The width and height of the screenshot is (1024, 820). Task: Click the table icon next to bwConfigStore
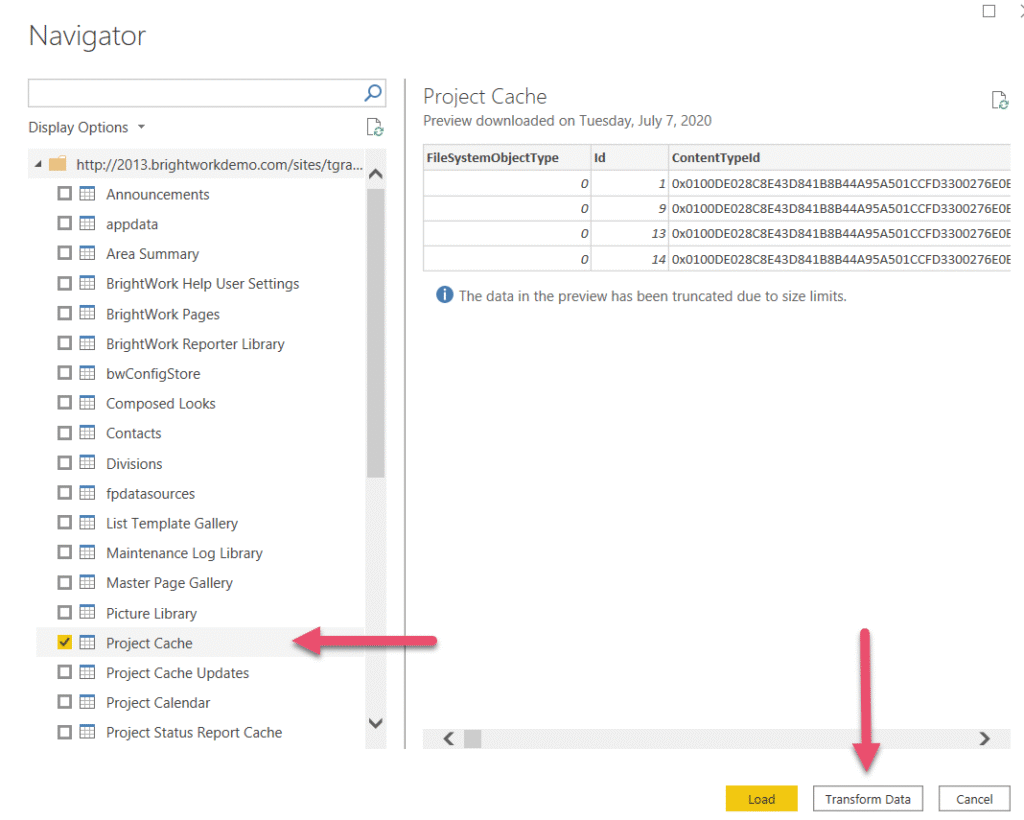87,373
